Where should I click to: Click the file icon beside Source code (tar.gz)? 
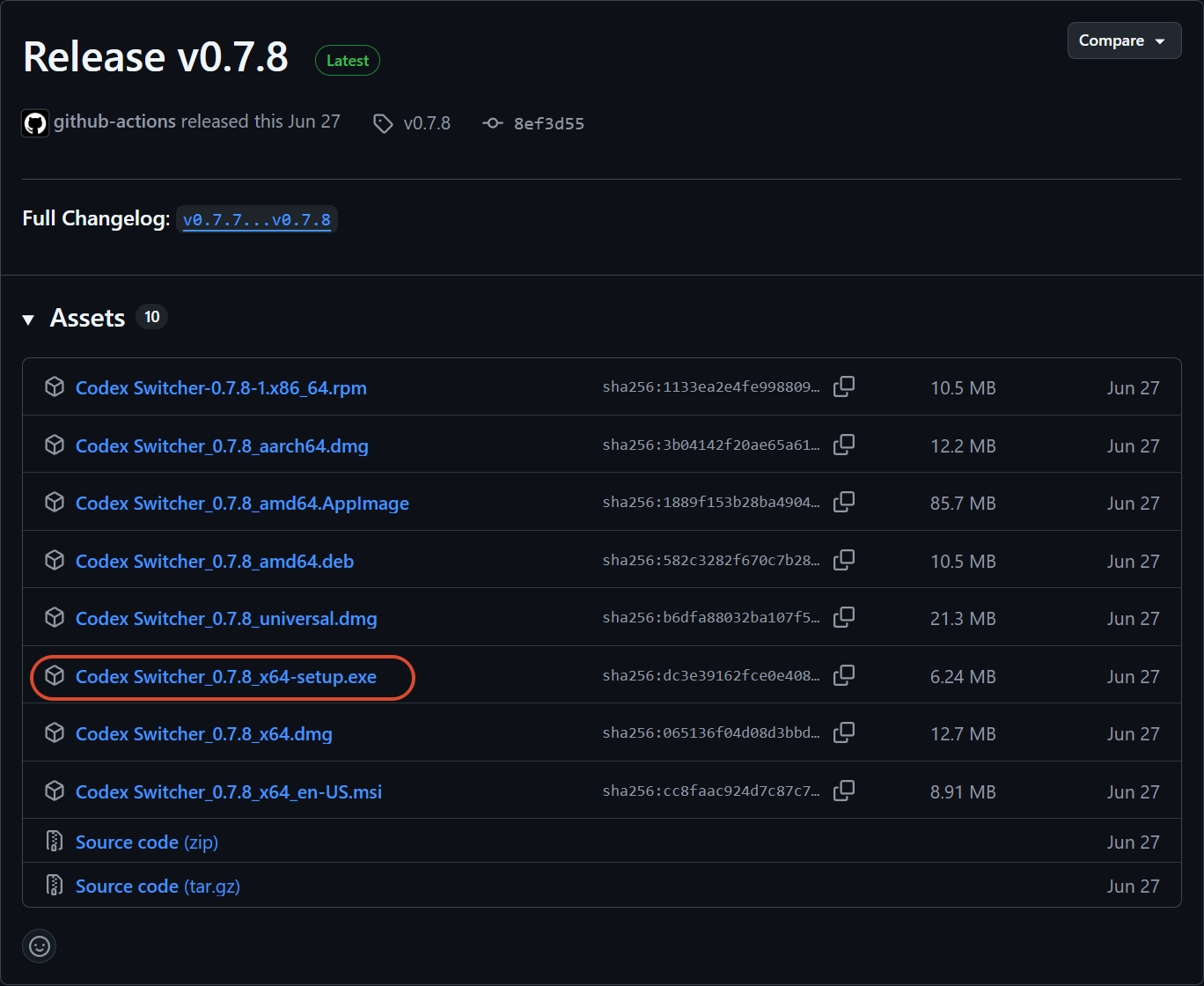click(x=55, y=886)
